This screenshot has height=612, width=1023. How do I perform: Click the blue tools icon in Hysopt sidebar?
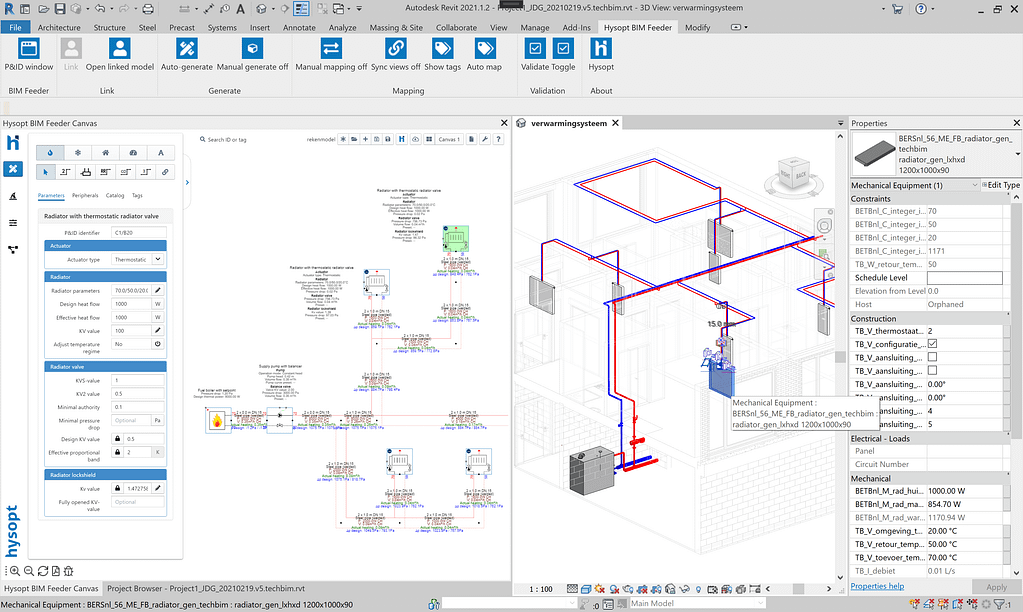pos(13,169)
